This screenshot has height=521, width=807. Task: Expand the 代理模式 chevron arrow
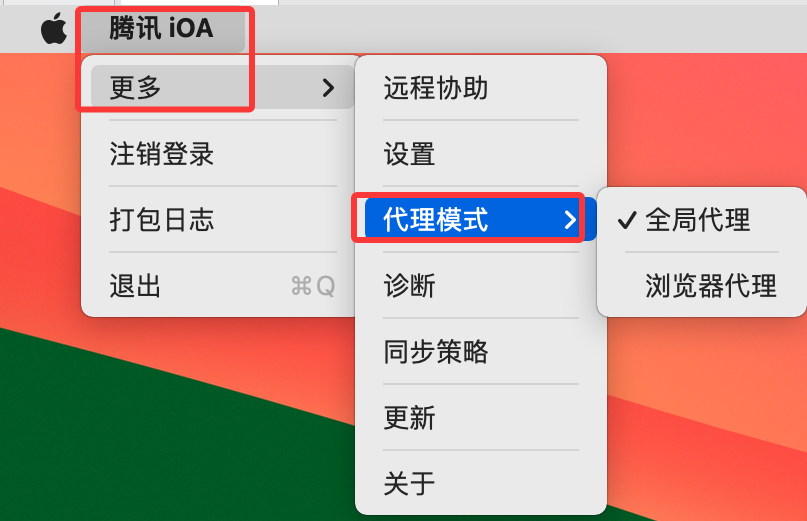click(570, 220)
